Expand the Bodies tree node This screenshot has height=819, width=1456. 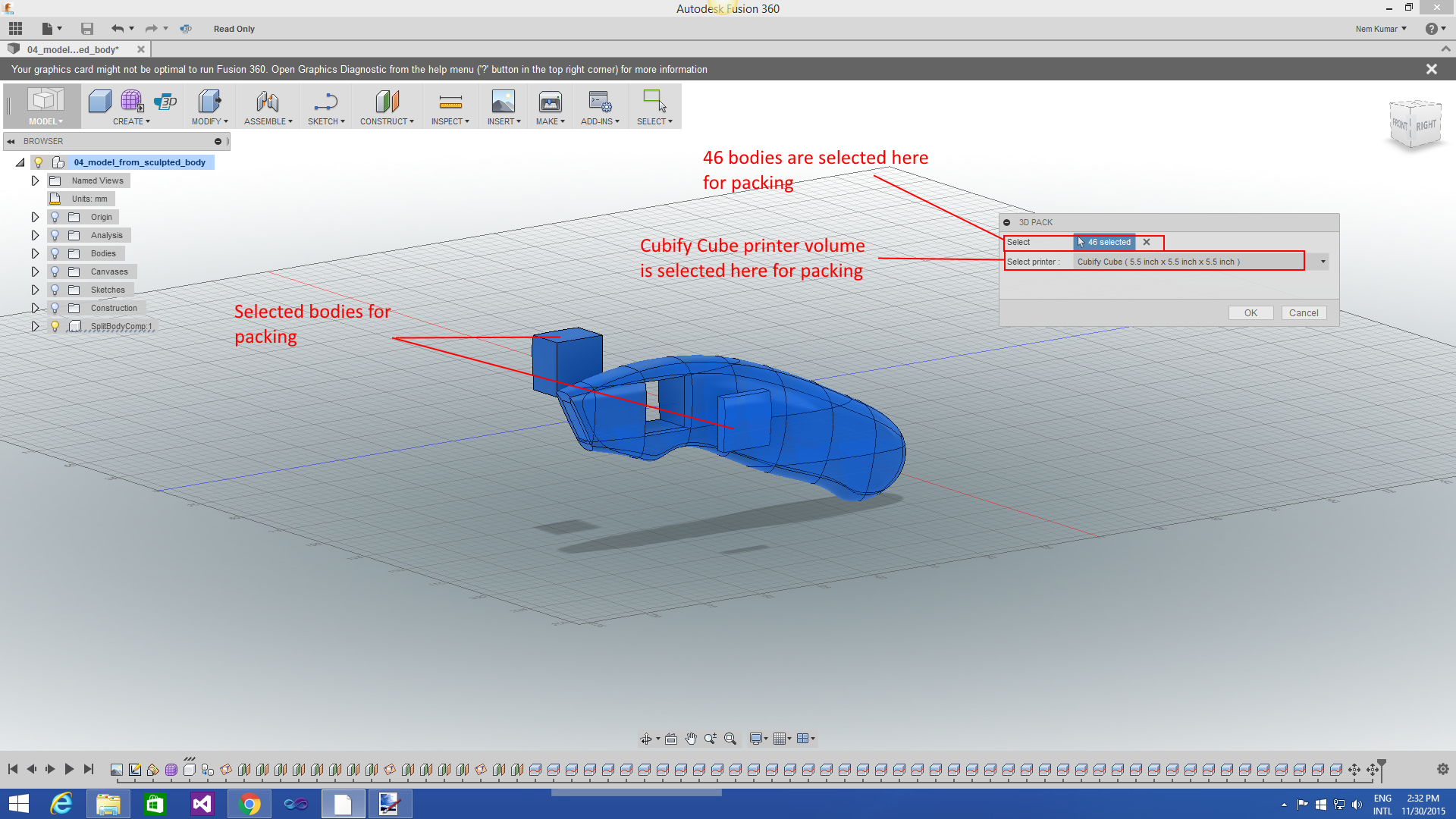35,253
